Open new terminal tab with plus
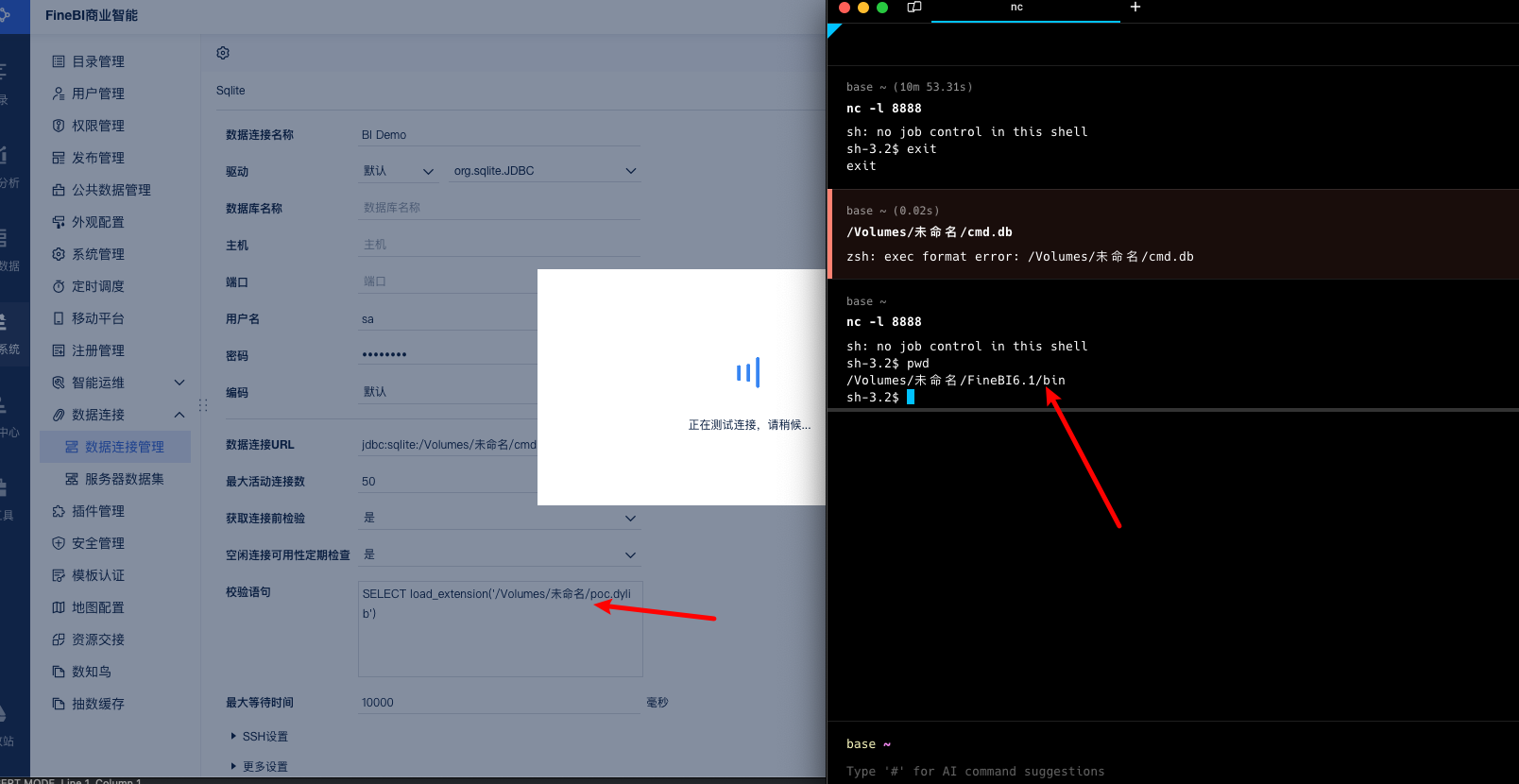 (x=1135, y=8)
